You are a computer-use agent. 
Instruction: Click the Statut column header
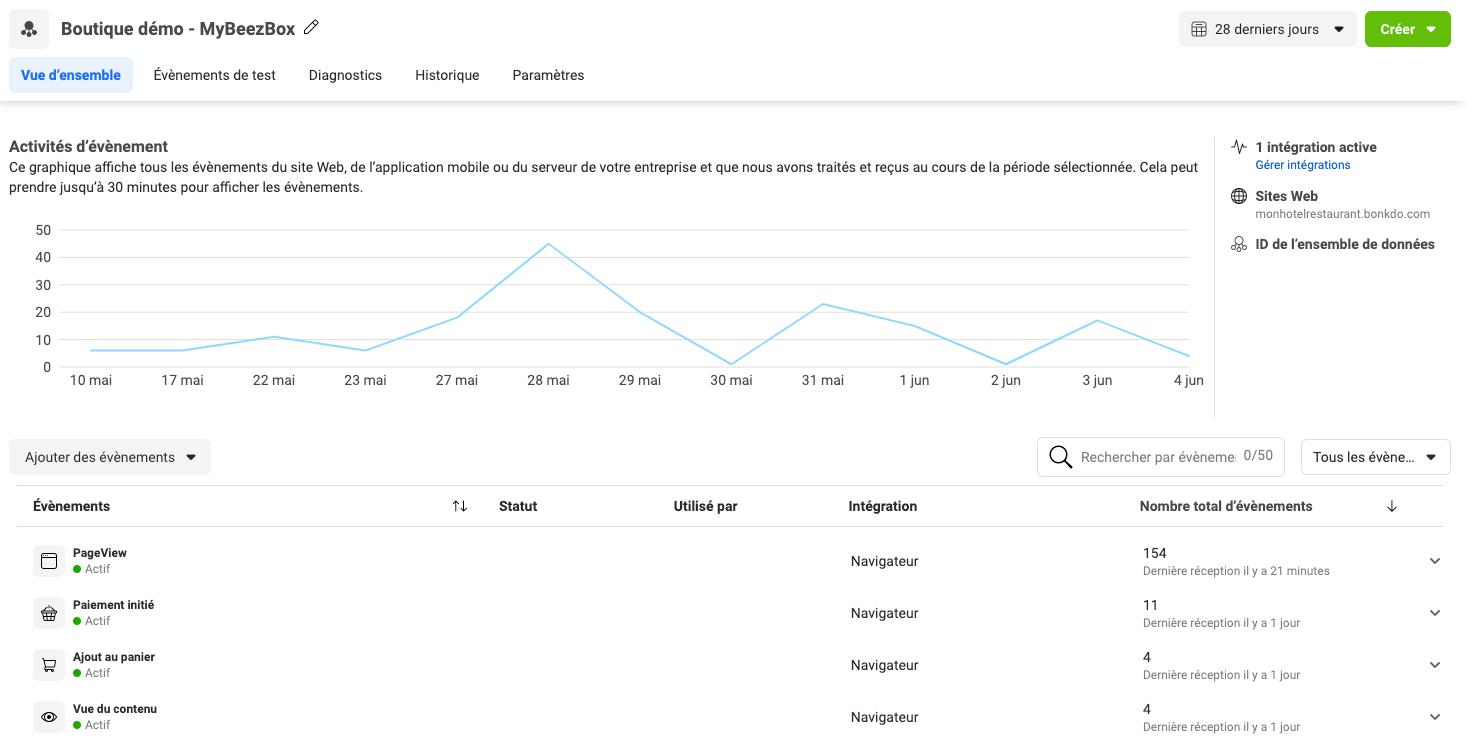coord(518,506)
